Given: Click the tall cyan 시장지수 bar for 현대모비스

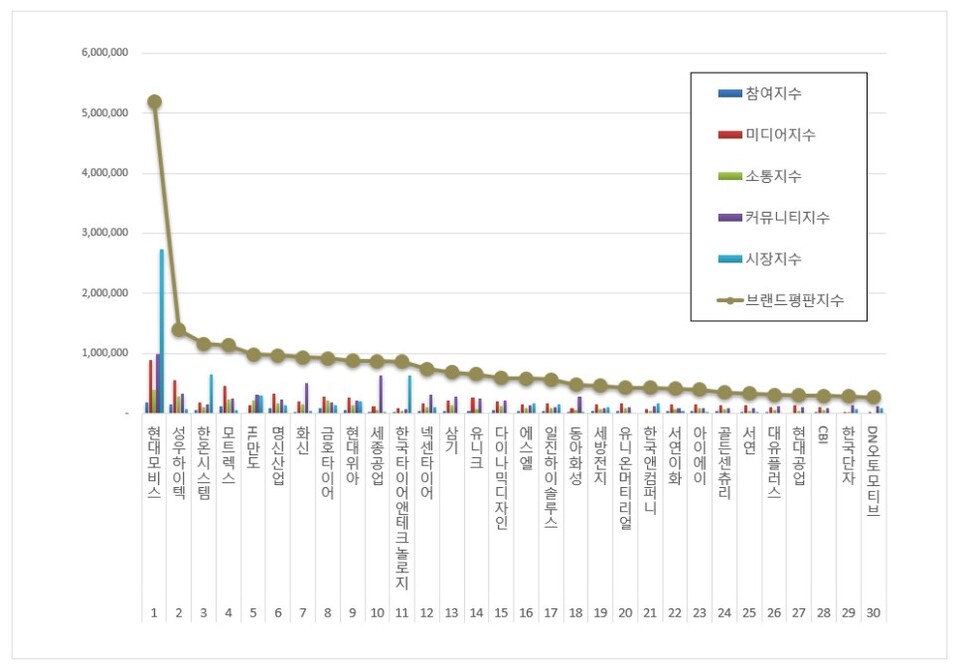Looking at the screenshot, I should pos(162,330).
